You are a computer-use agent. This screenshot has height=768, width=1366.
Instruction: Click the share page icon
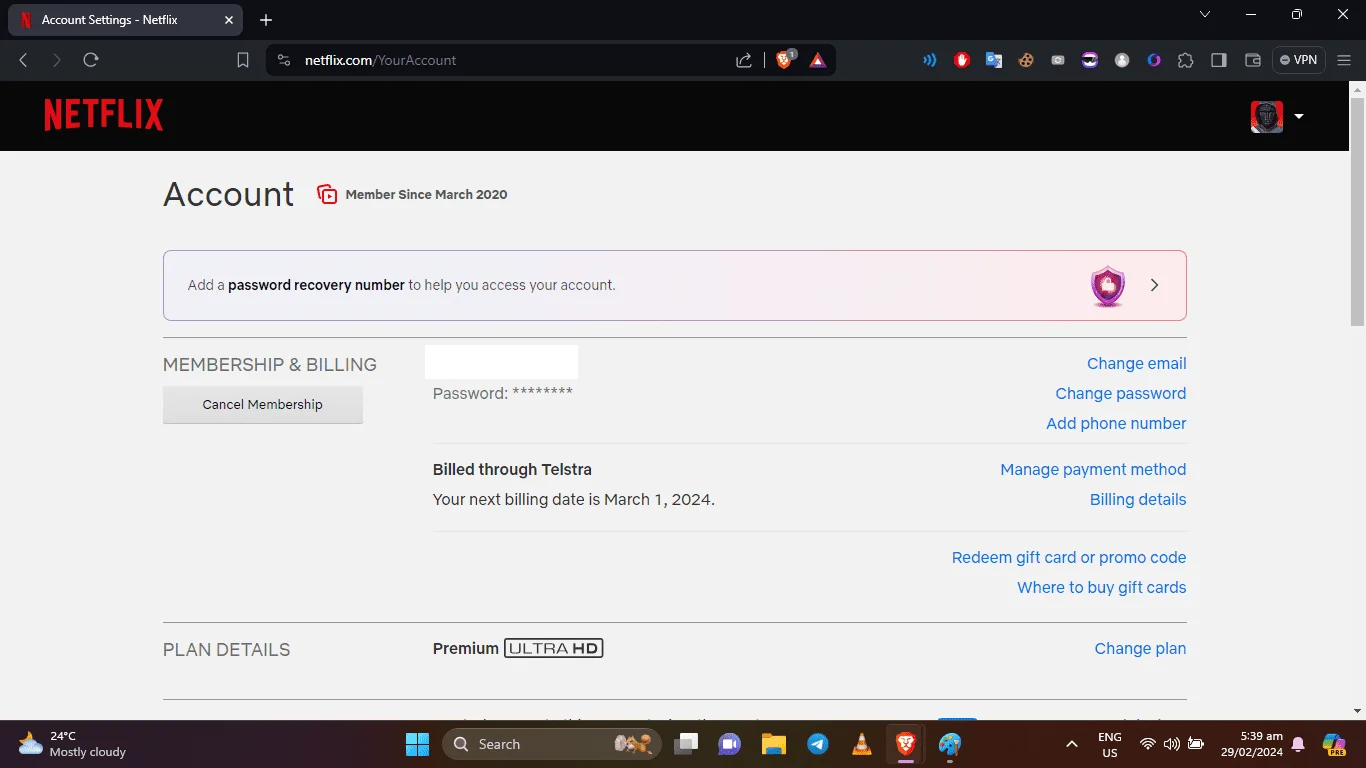click(x=744, y=60)
